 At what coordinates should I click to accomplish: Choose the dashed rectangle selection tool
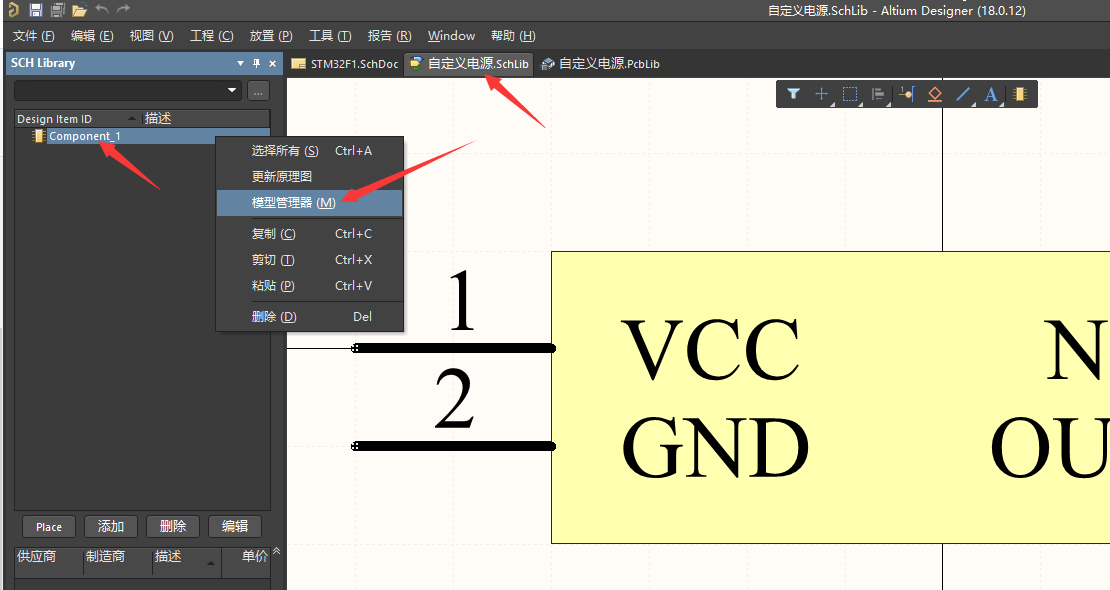(850, 93)
